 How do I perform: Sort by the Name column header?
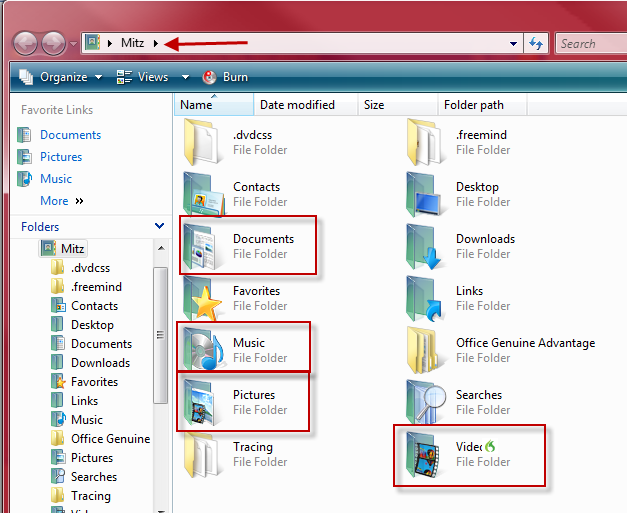[214, 105]
